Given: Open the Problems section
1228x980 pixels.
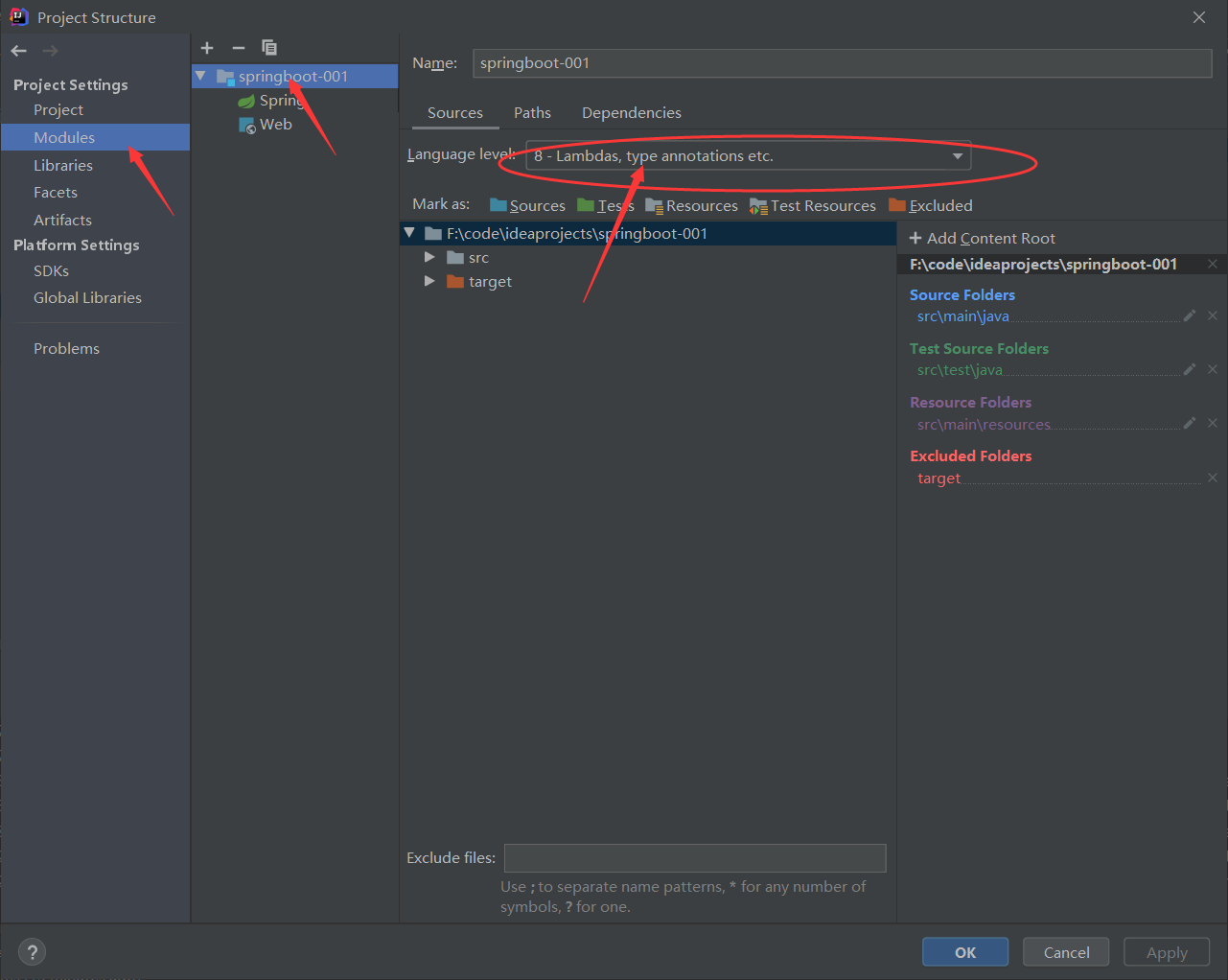Looking at the screenshot, I should [x=66, y=349].
